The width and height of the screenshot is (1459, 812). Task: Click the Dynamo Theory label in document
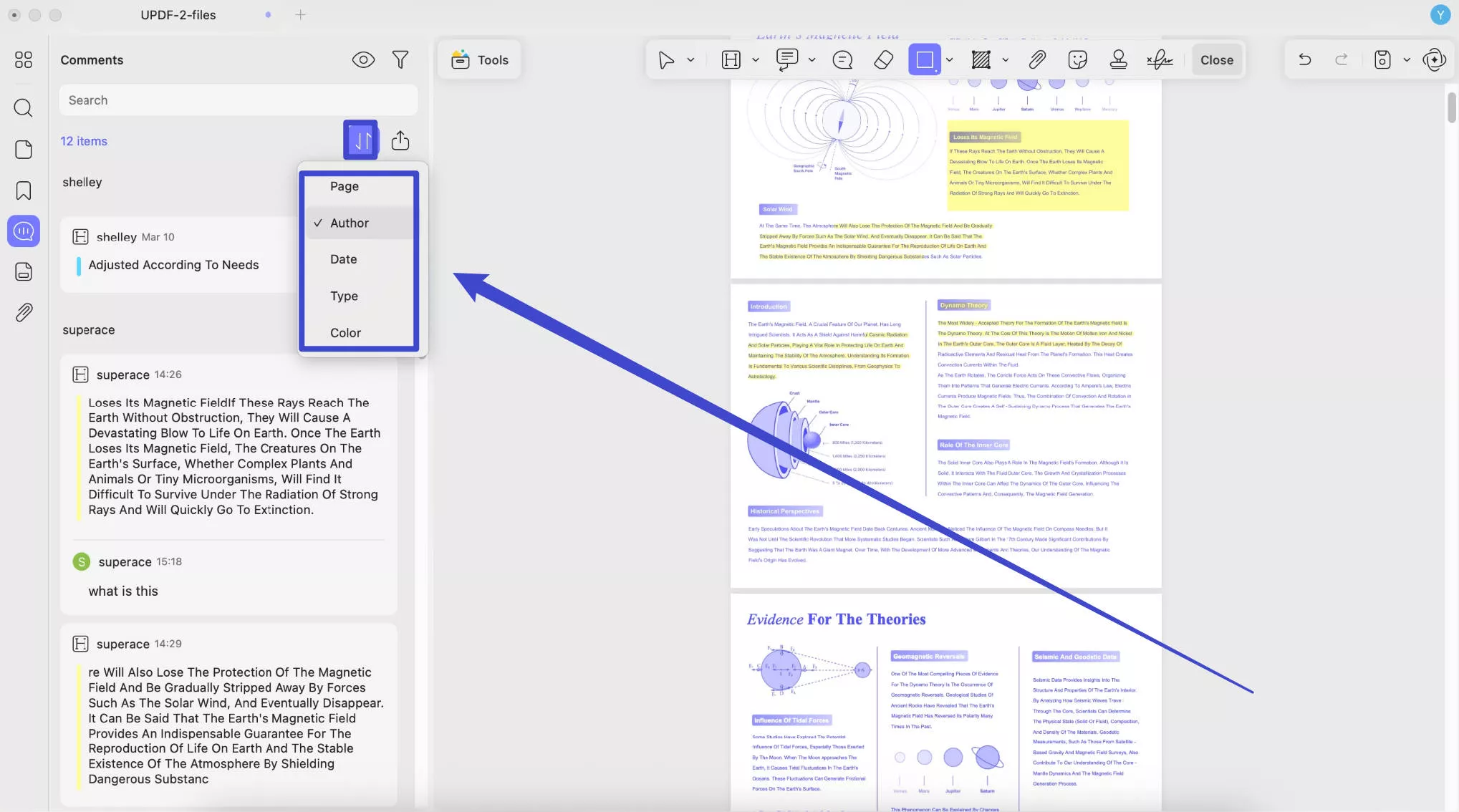pos(964,306)
